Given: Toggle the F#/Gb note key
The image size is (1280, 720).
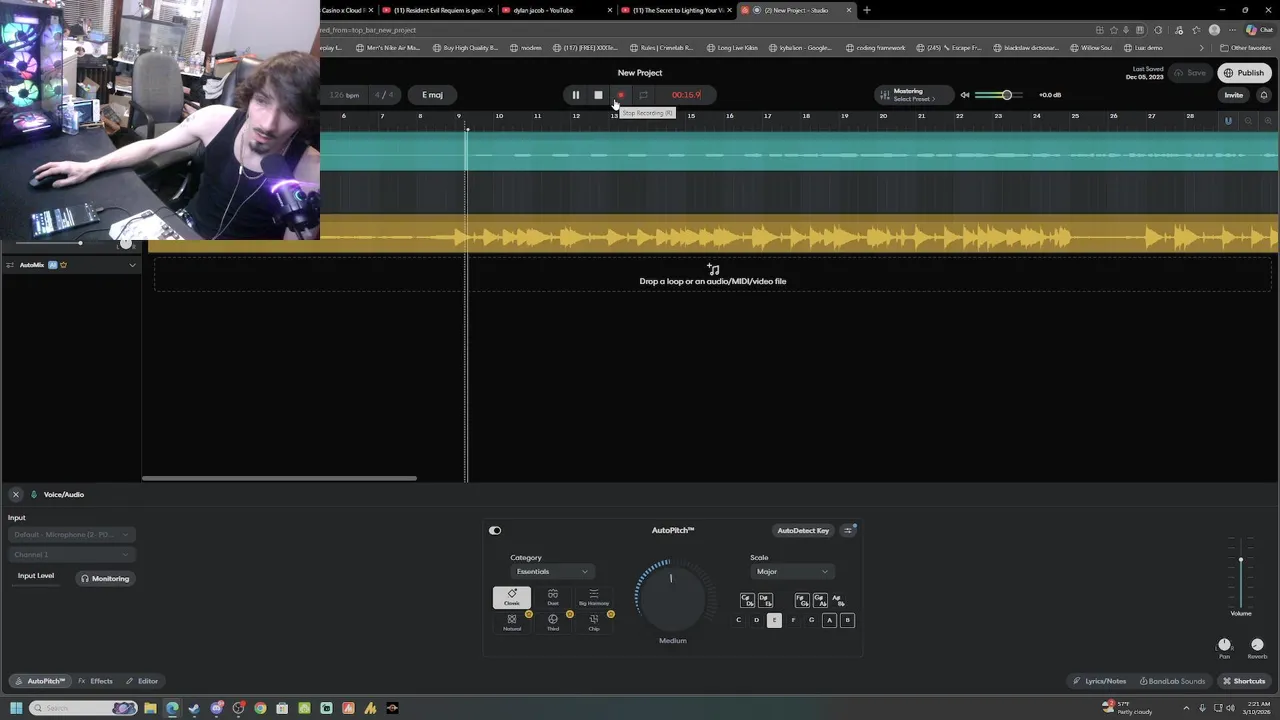Looking at the screenshot, I should coord(802,600).
